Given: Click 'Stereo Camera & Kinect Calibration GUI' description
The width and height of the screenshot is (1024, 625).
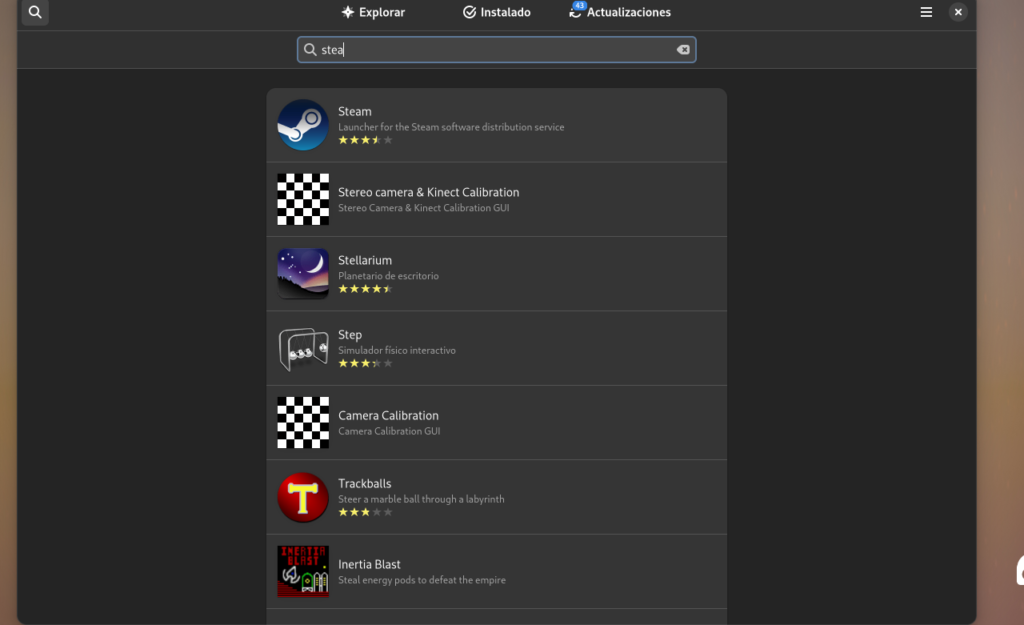Looking at the screenshot, I should tap(423, 208).
